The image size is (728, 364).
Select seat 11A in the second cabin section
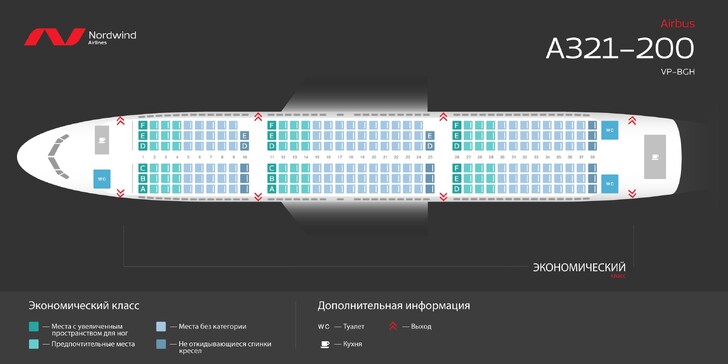[272, 189]
